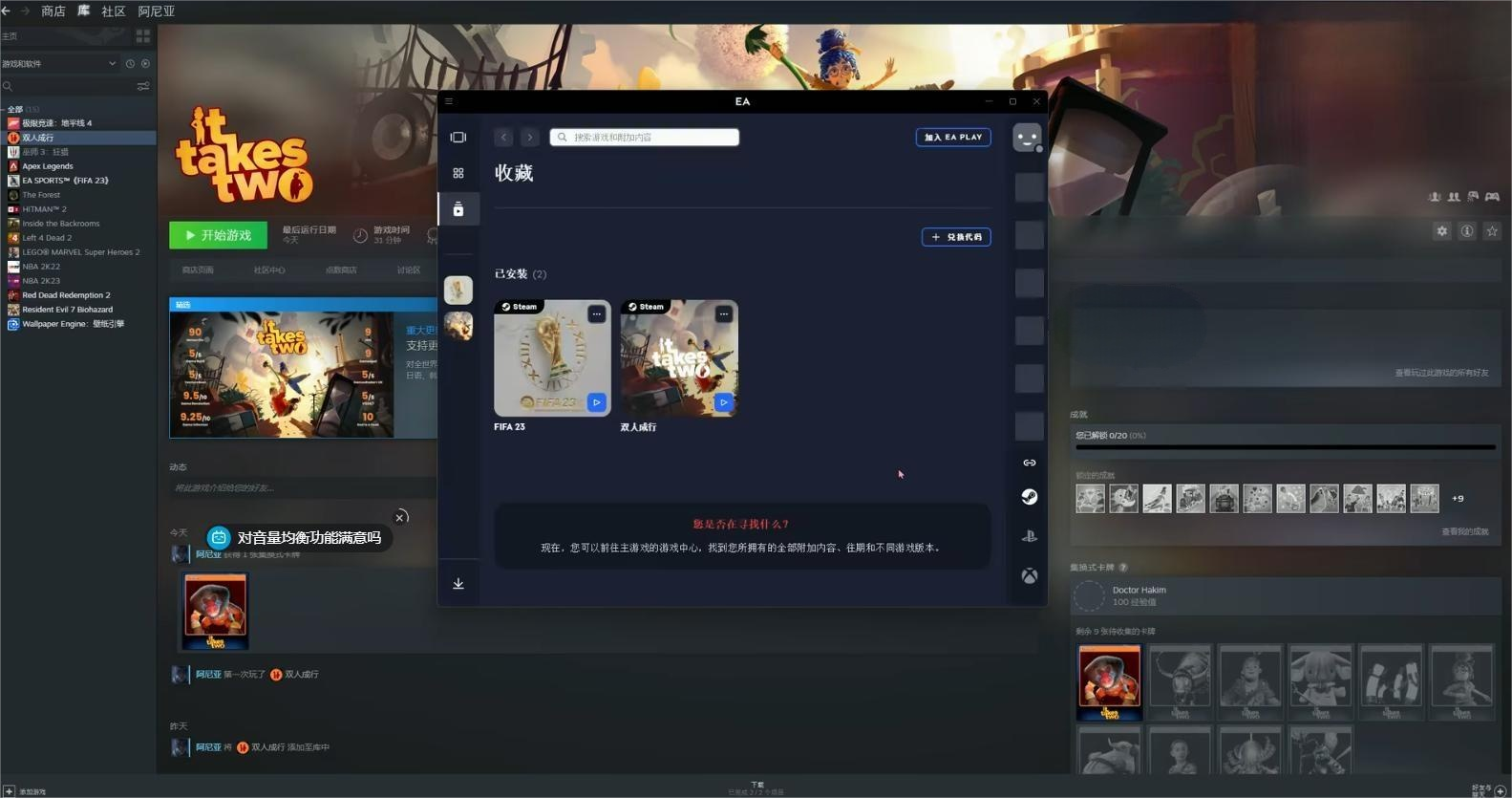Close the 对音量均衡功能满意吗 popup
1512x798 pixels.
pyautogui.click(x=400, y=517)
